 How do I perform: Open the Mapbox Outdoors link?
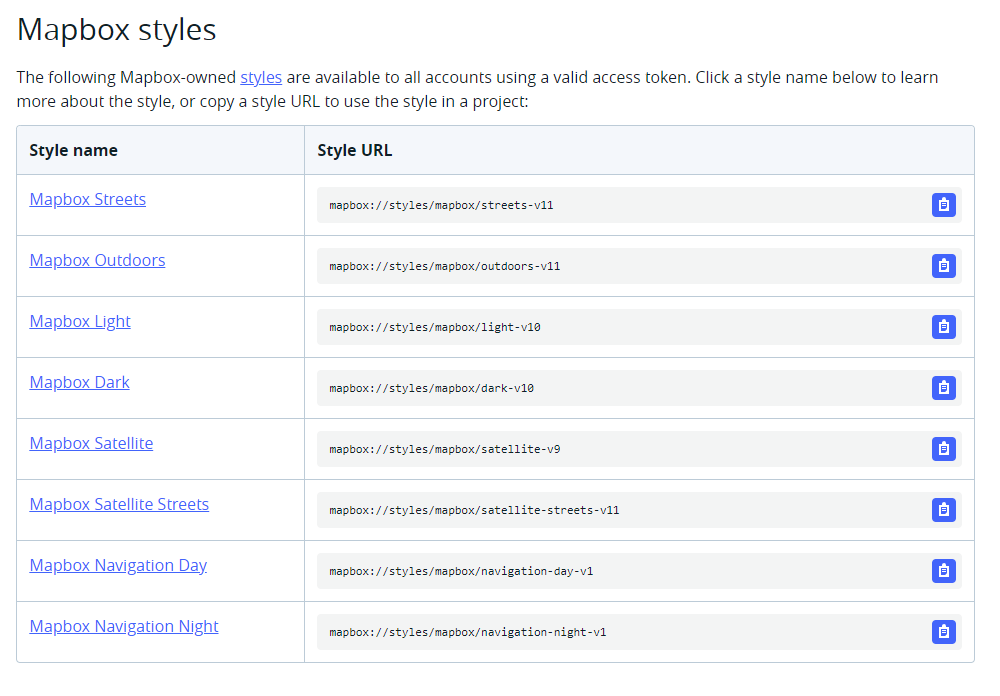[x=97, y=260]
